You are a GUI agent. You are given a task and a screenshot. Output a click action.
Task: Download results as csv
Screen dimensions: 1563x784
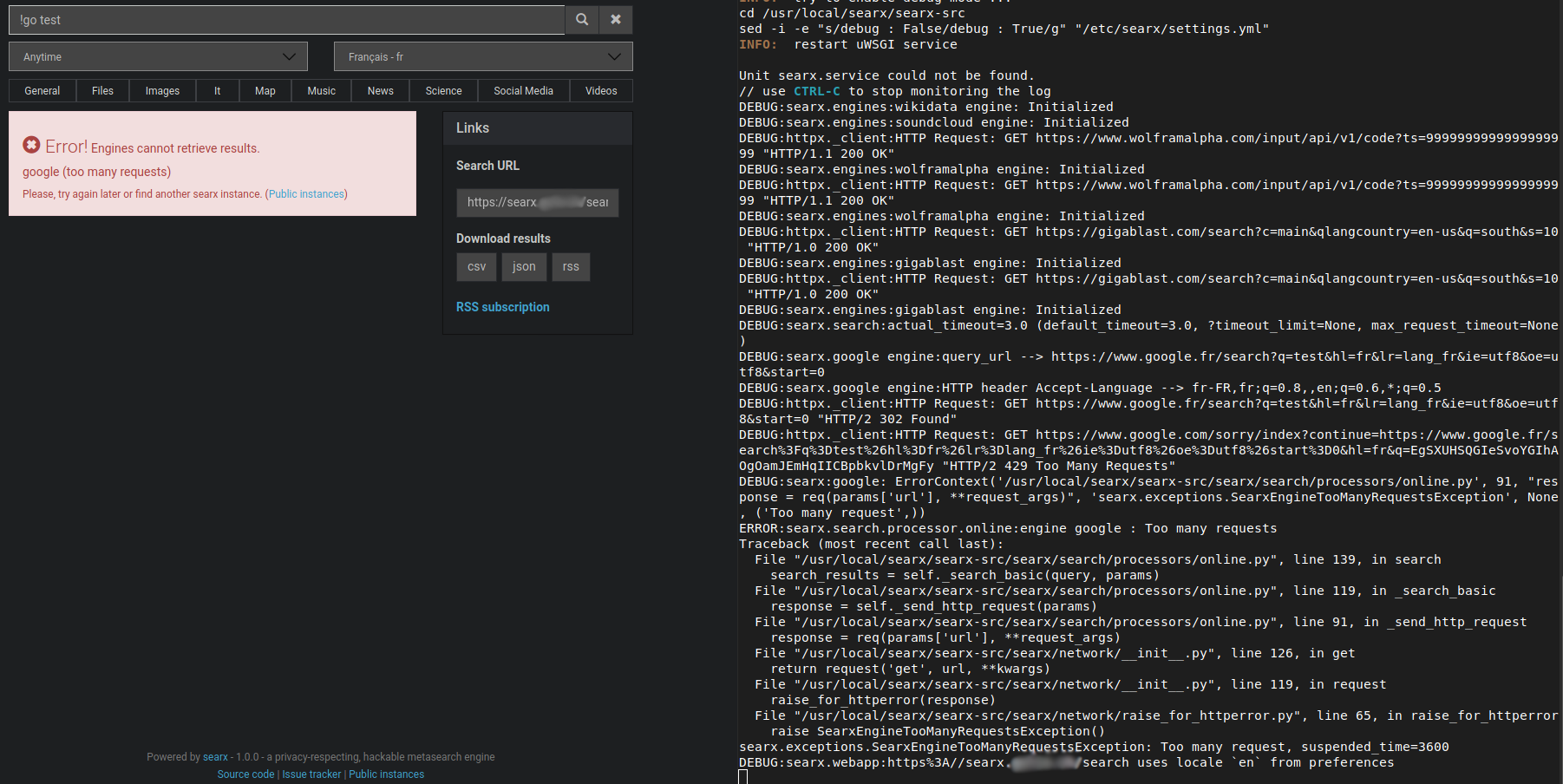coord(476,267)
